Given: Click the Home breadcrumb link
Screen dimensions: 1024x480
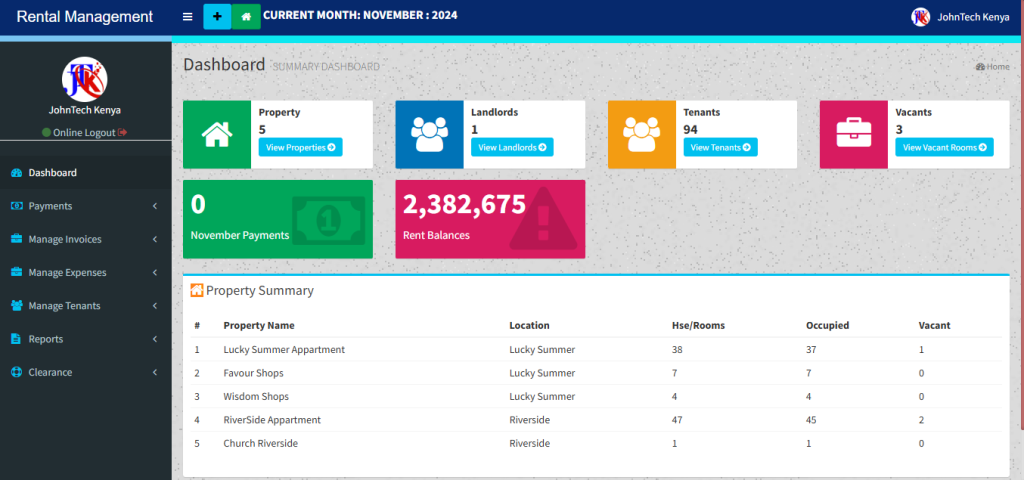Looking at the screenshot, I should (x=992, y=67).
